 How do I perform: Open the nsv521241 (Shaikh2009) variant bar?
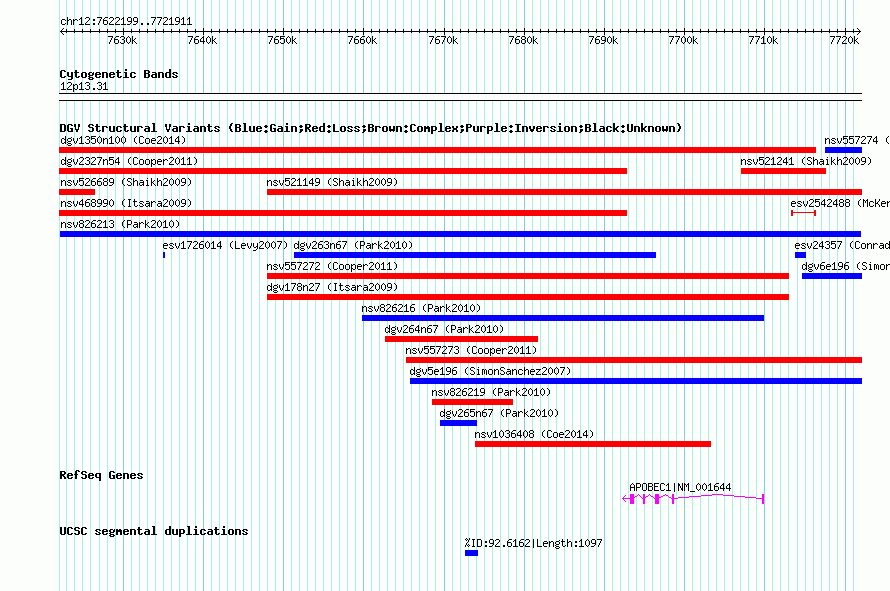[783, 171]
